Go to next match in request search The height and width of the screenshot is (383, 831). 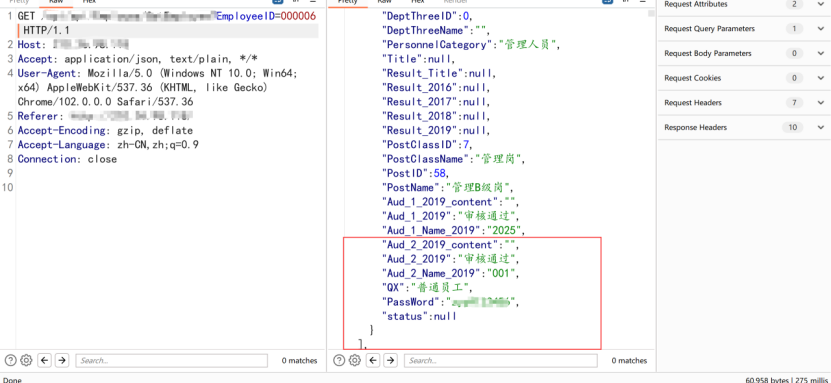62,361
